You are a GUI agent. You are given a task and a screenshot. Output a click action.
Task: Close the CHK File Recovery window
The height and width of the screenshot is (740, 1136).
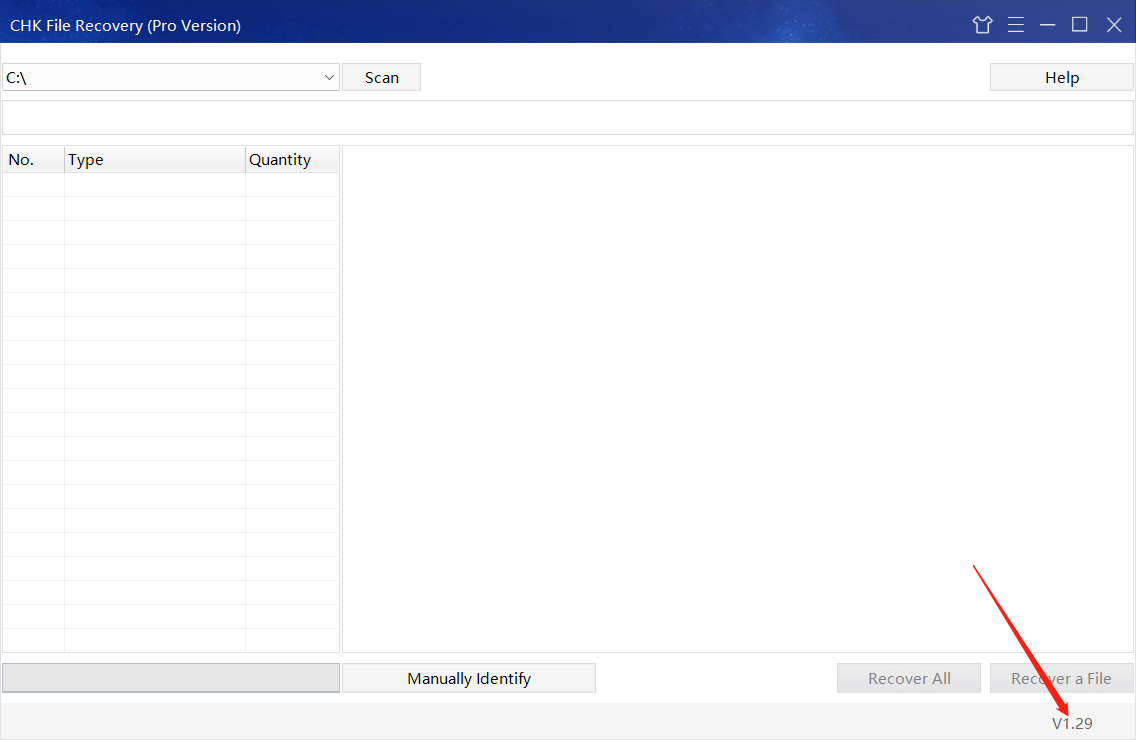tap(1114, 25)
